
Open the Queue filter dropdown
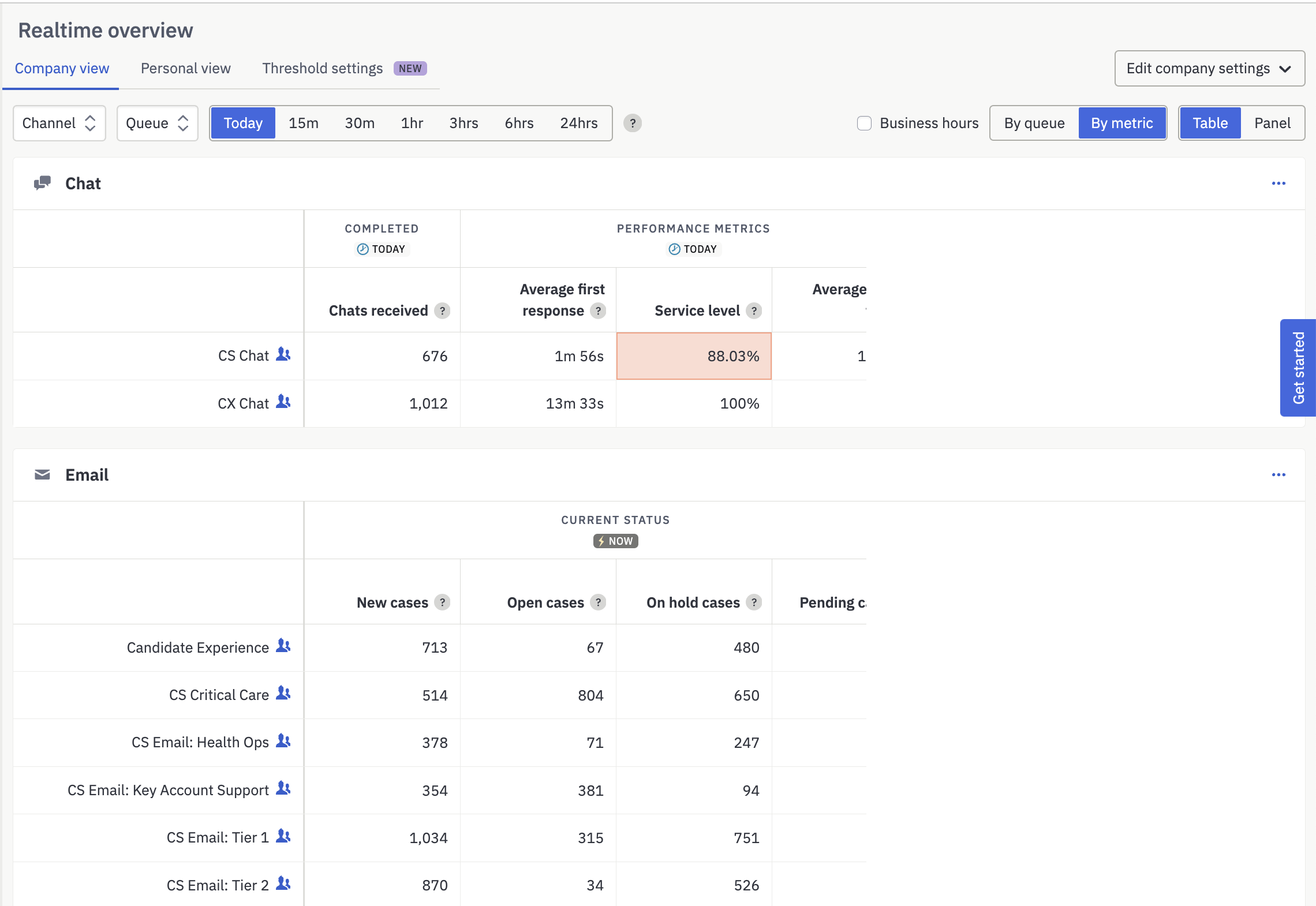click(x=158, y=123)
